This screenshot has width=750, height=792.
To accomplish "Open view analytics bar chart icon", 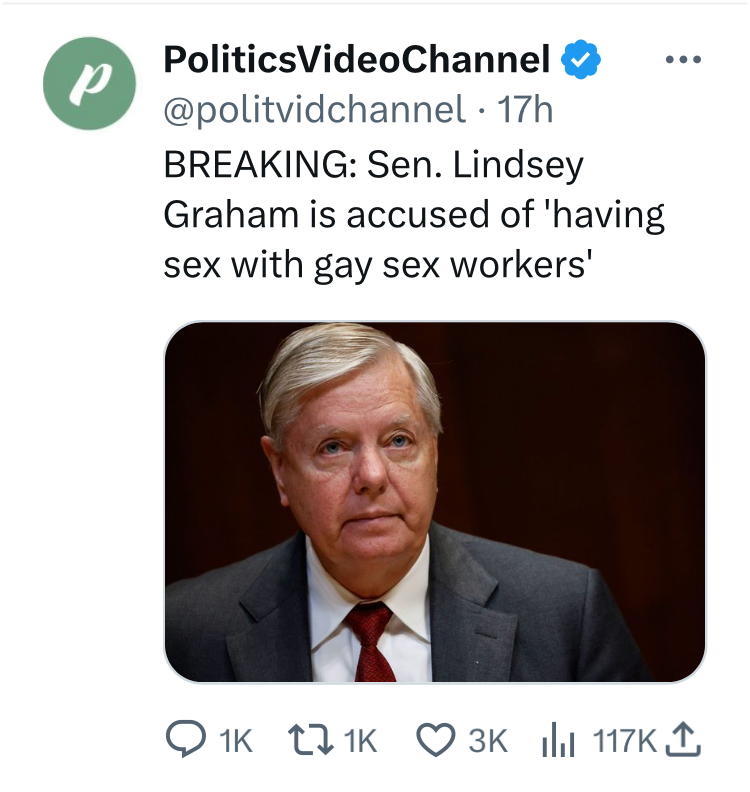I will [x=558, y=741].
